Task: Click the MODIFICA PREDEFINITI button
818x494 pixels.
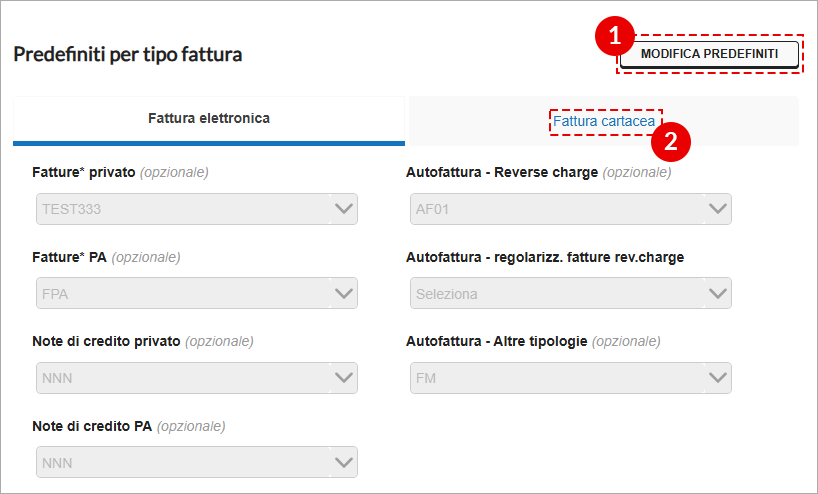Action: (709, 54)
